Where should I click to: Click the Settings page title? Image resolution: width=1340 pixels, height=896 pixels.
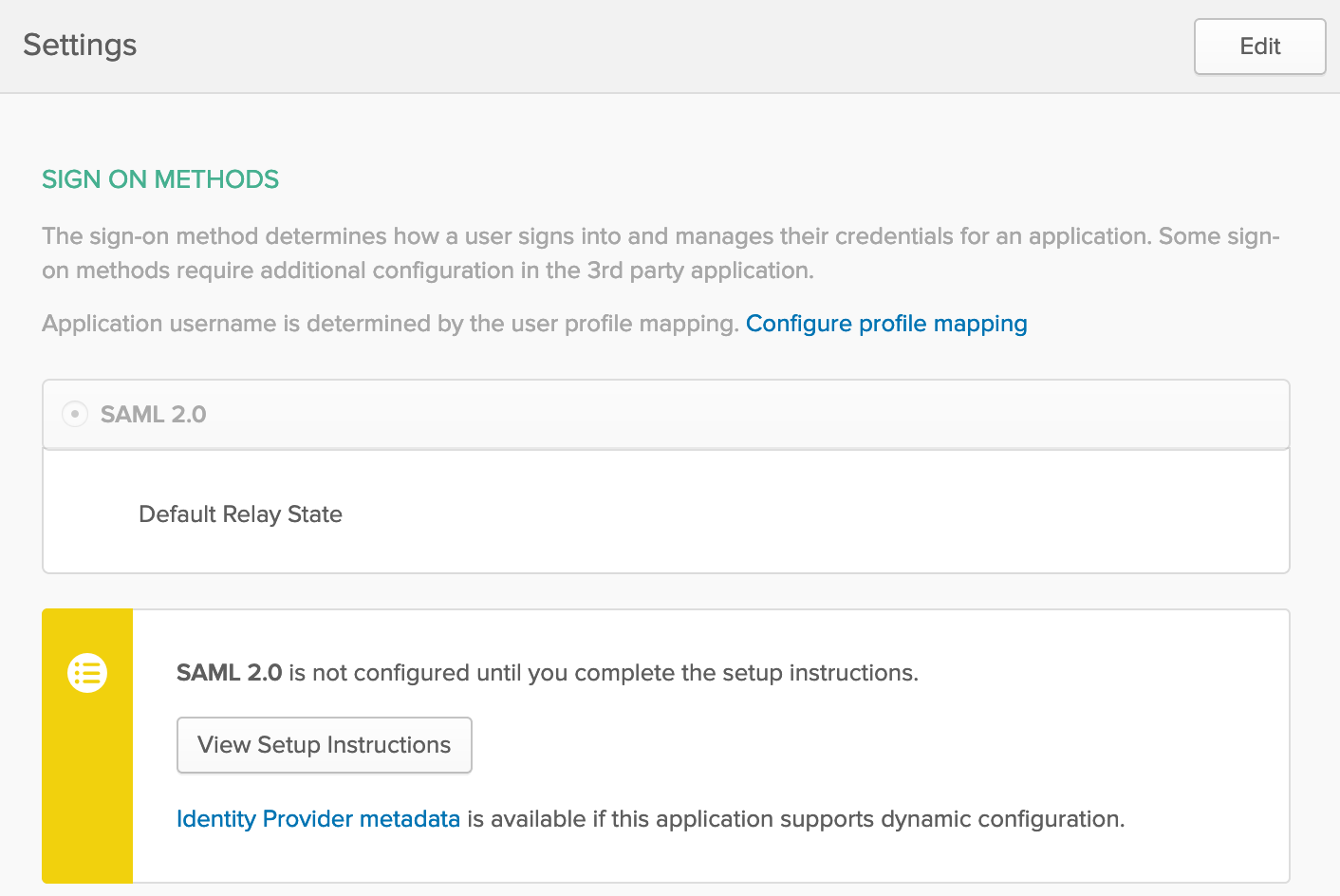[80, 45]
